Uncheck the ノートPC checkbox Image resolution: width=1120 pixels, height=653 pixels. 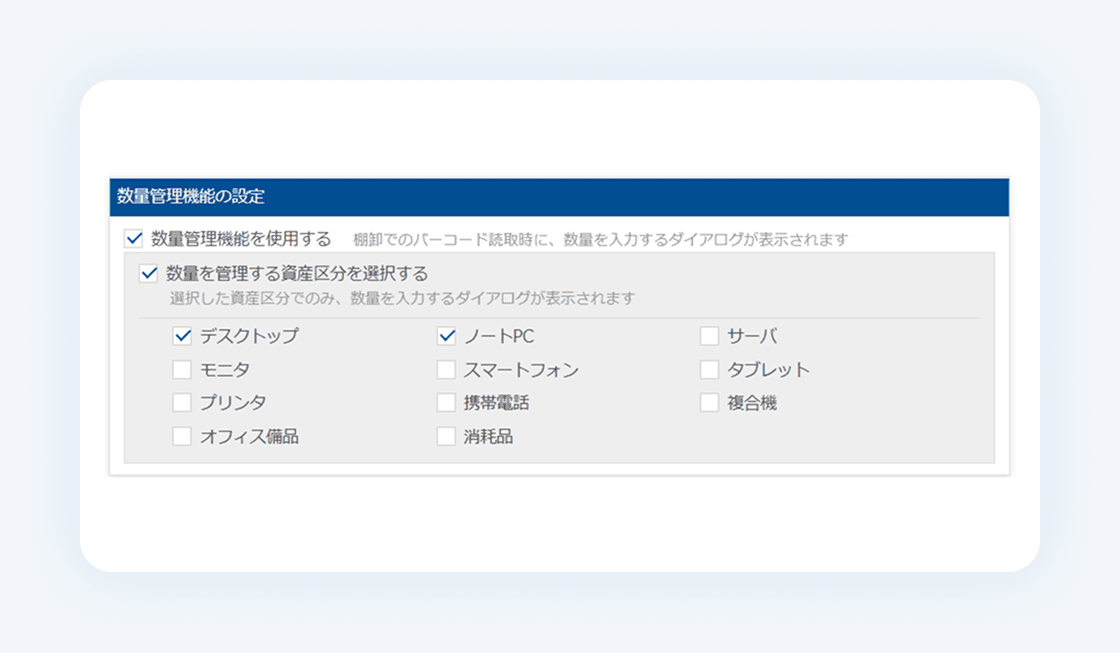pyautogui.click(x=446, y=336)
